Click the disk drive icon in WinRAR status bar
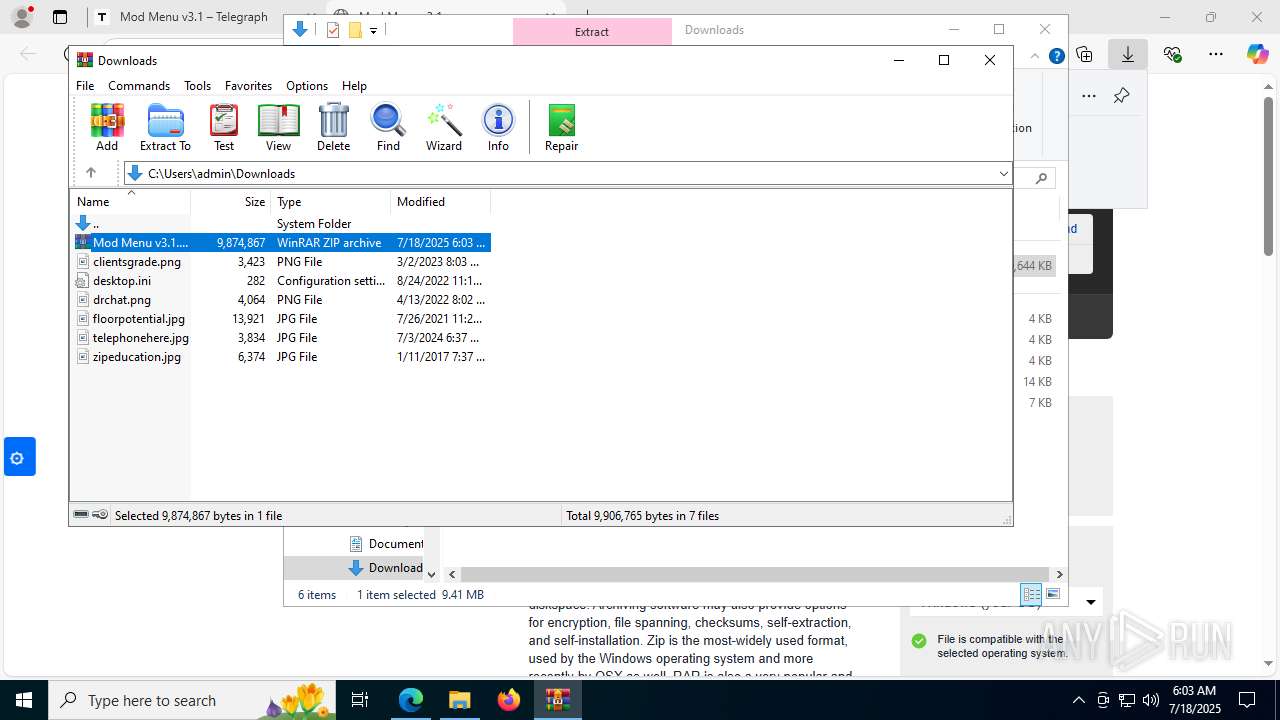Screen dimensions: 1280x720 82,515
